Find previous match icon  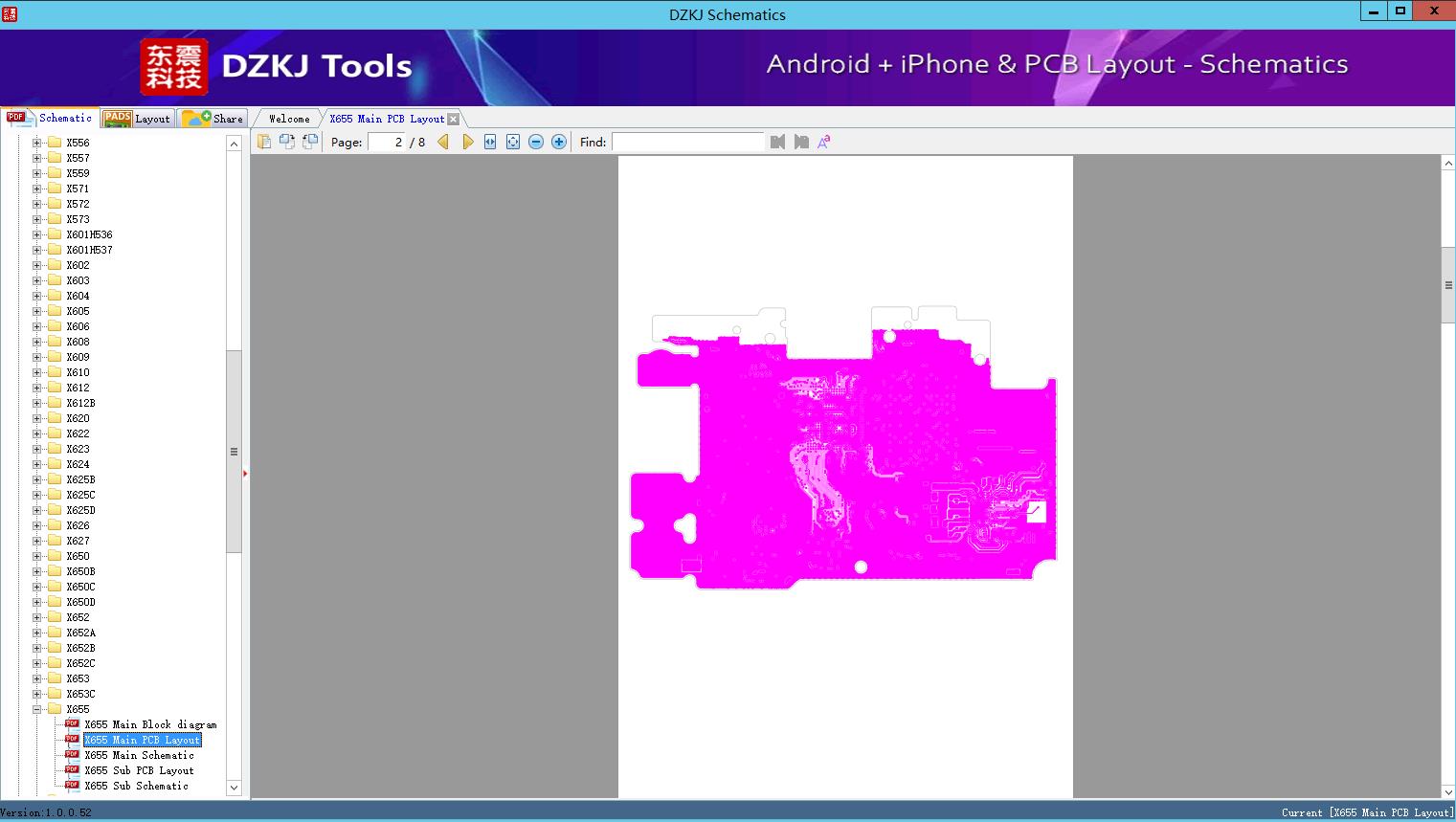click(x=777, y=142)
